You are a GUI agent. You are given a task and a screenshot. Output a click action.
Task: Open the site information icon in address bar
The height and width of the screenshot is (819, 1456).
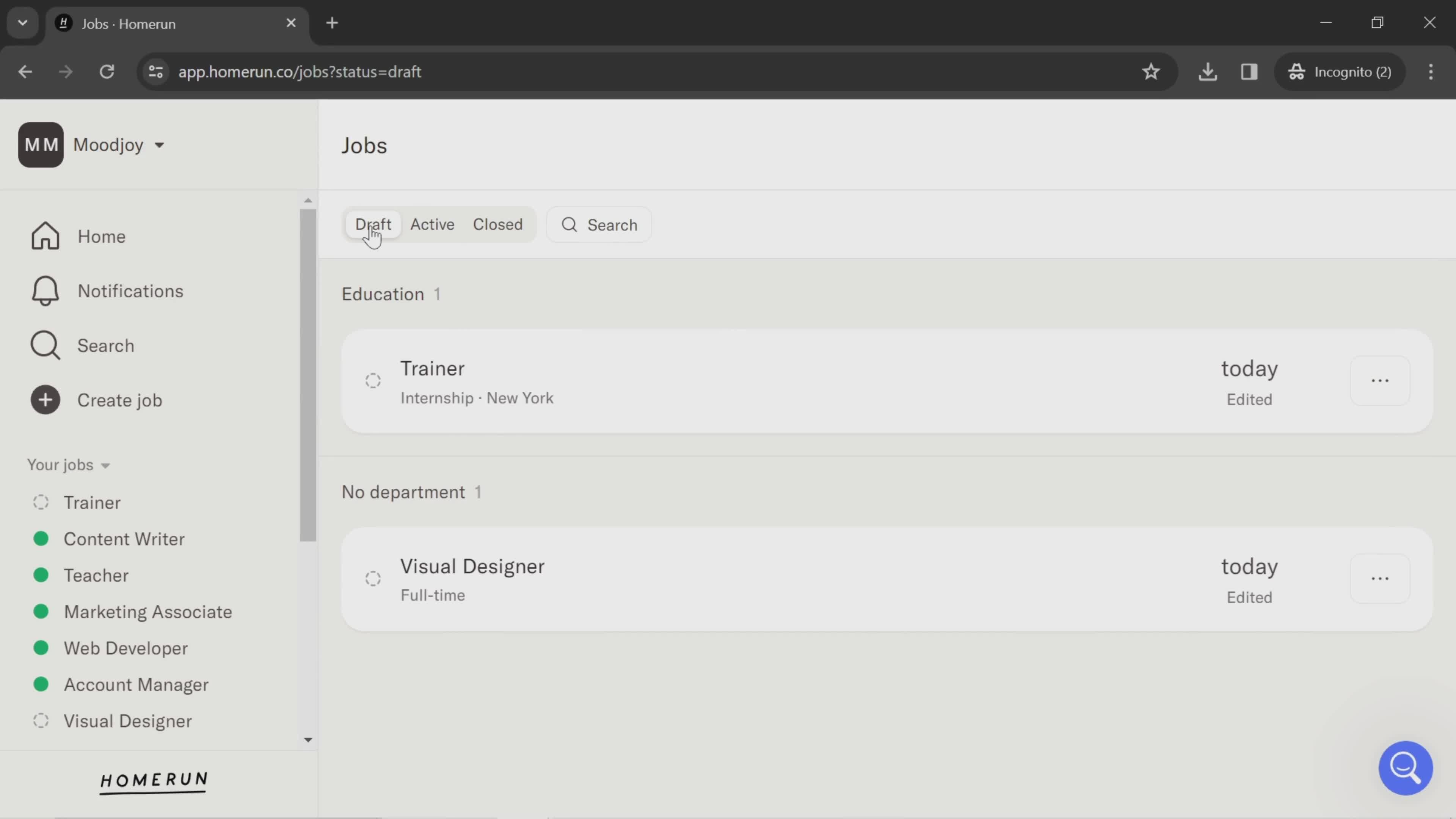click(x=155, y=72)
